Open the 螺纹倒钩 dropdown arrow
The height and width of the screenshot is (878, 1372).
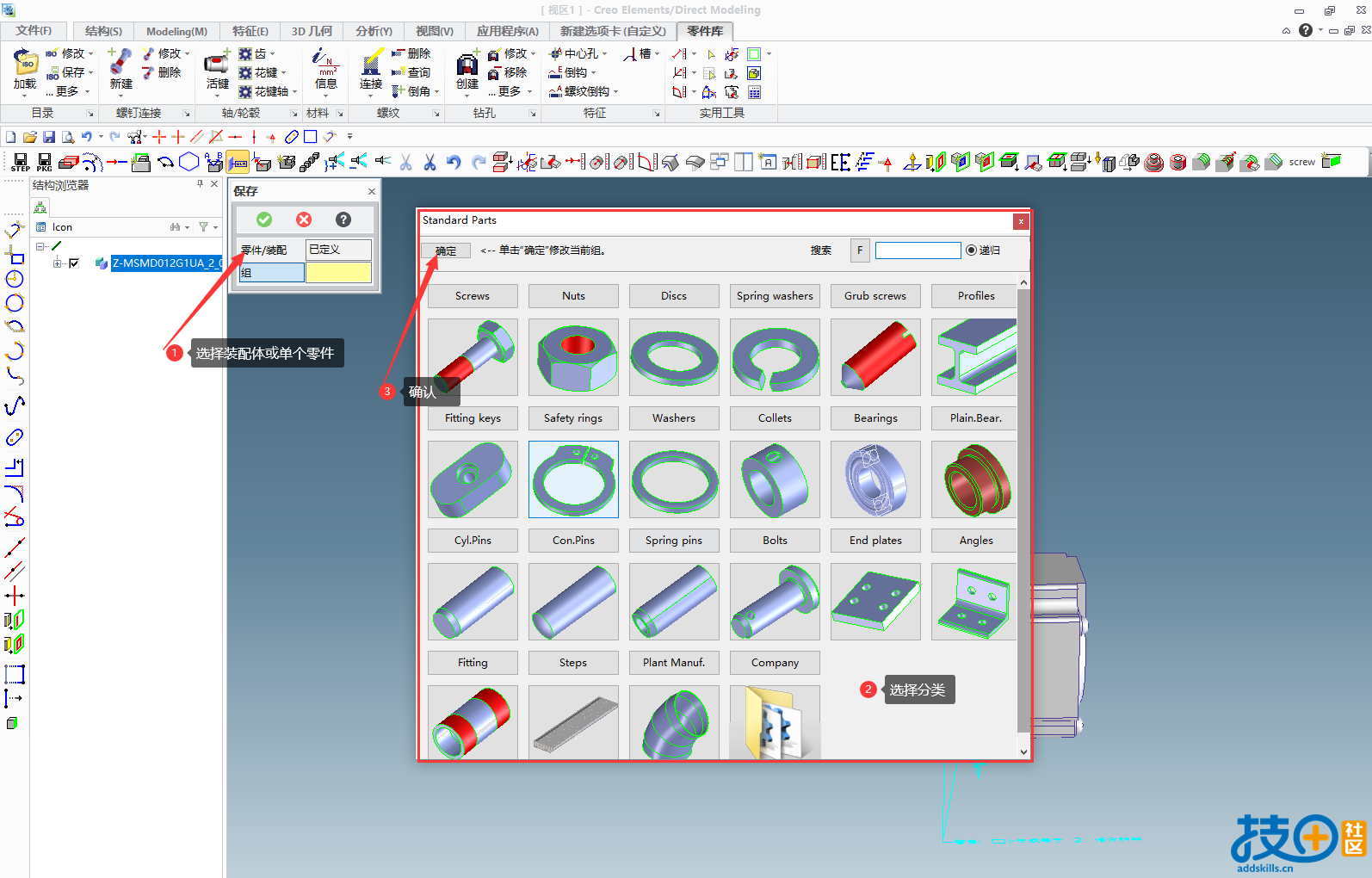(615, 91)
